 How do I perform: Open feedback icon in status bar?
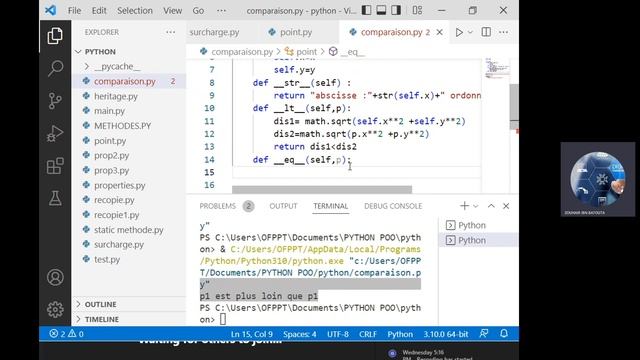pos(484,334)
